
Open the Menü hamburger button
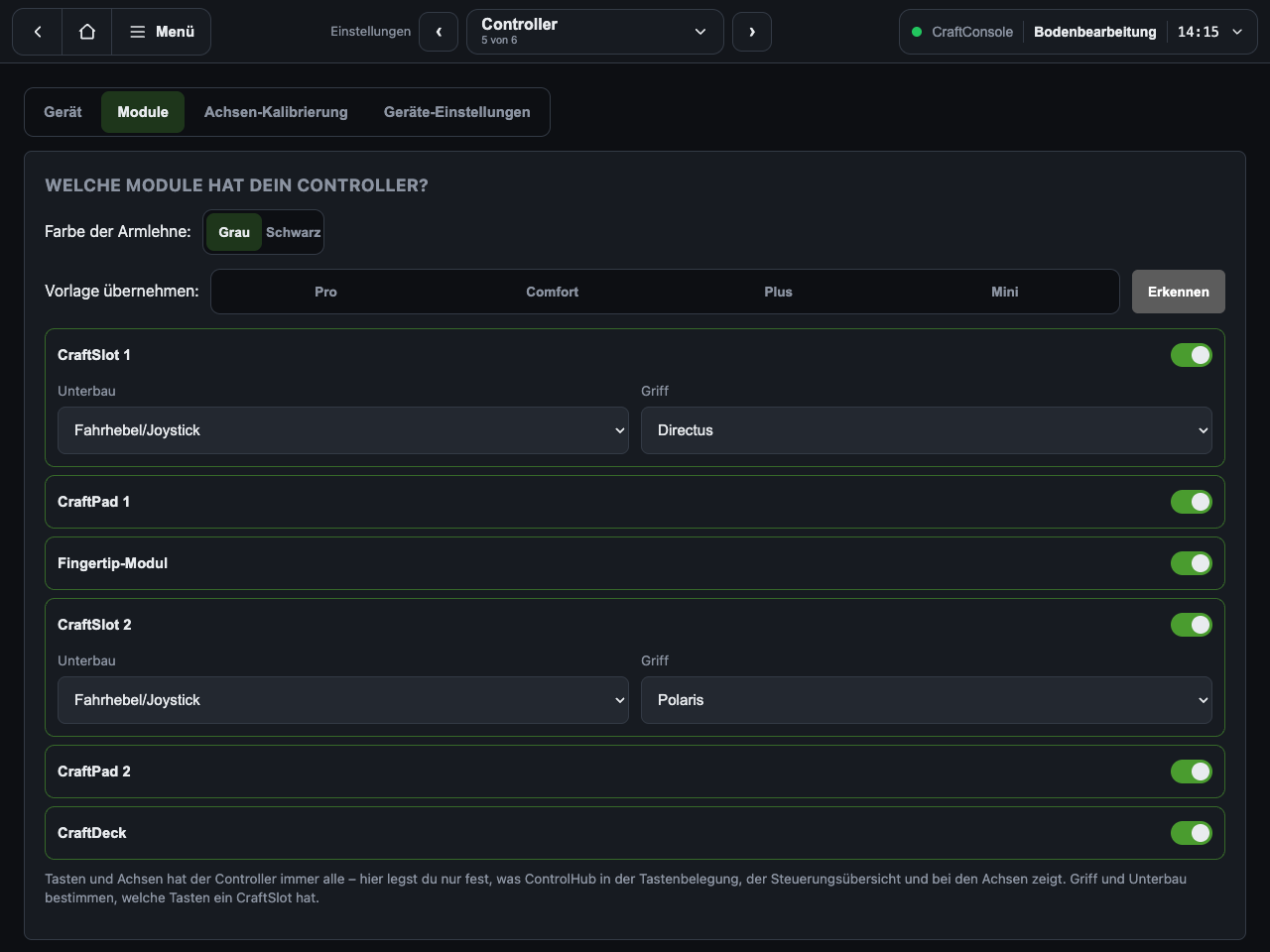[x=162, y=32]
